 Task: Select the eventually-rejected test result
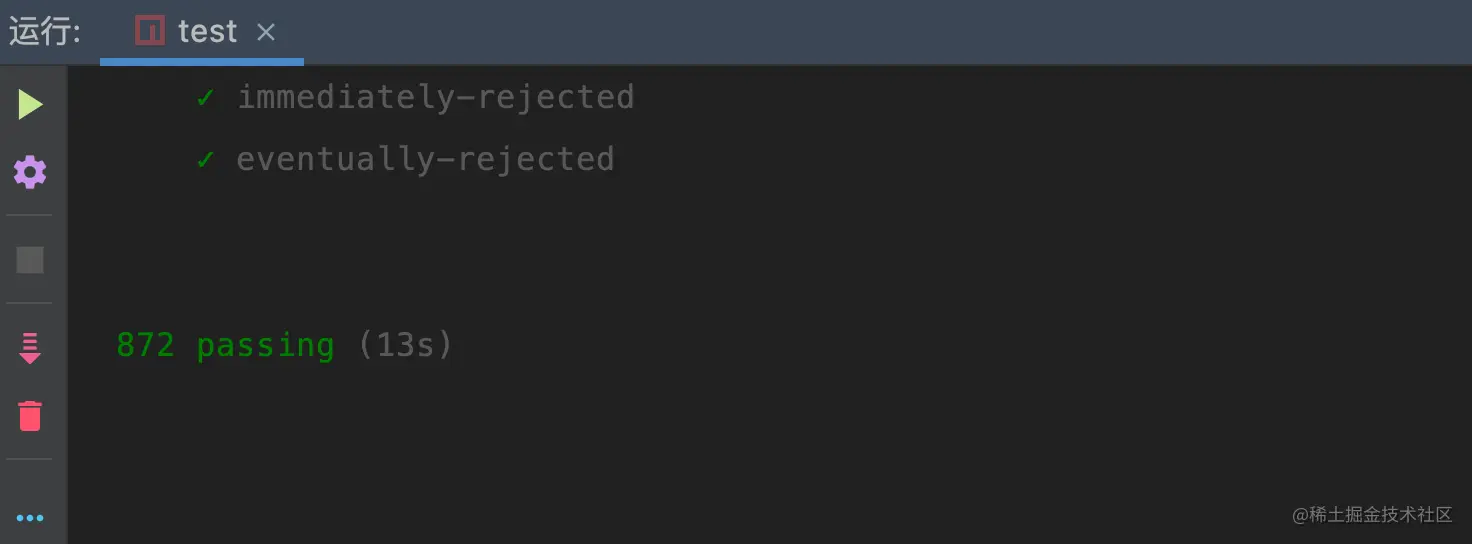425,159
